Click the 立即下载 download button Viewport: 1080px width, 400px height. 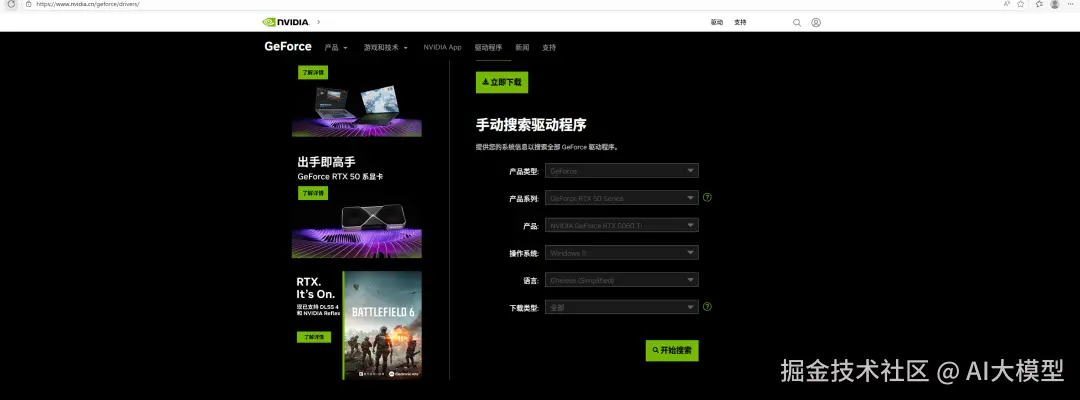click(501, 82)
